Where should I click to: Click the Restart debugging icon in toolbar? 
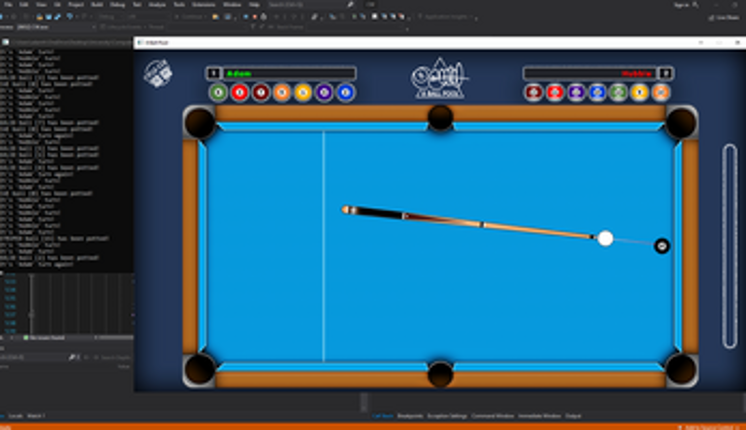[264, 17]
